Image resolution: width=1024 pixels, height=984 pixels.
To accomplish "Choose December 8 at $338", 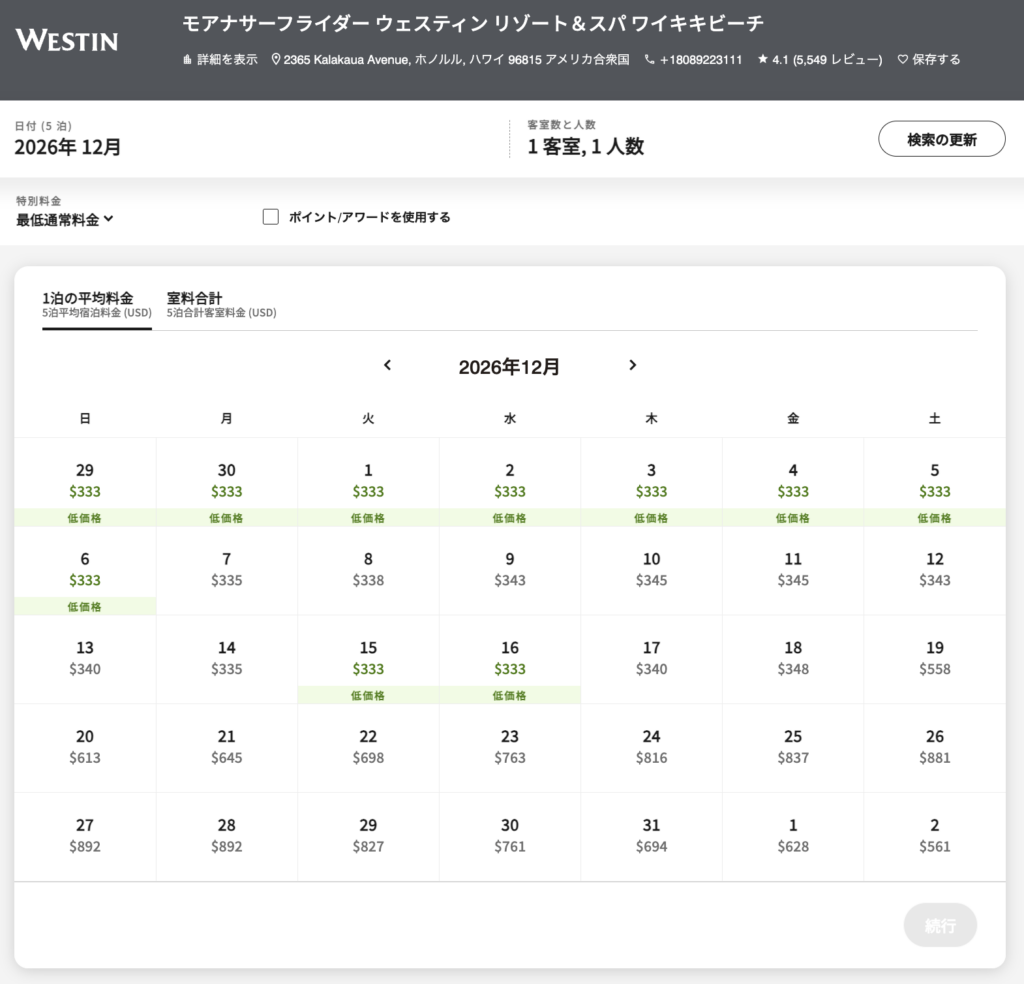I will pos(368,571).
